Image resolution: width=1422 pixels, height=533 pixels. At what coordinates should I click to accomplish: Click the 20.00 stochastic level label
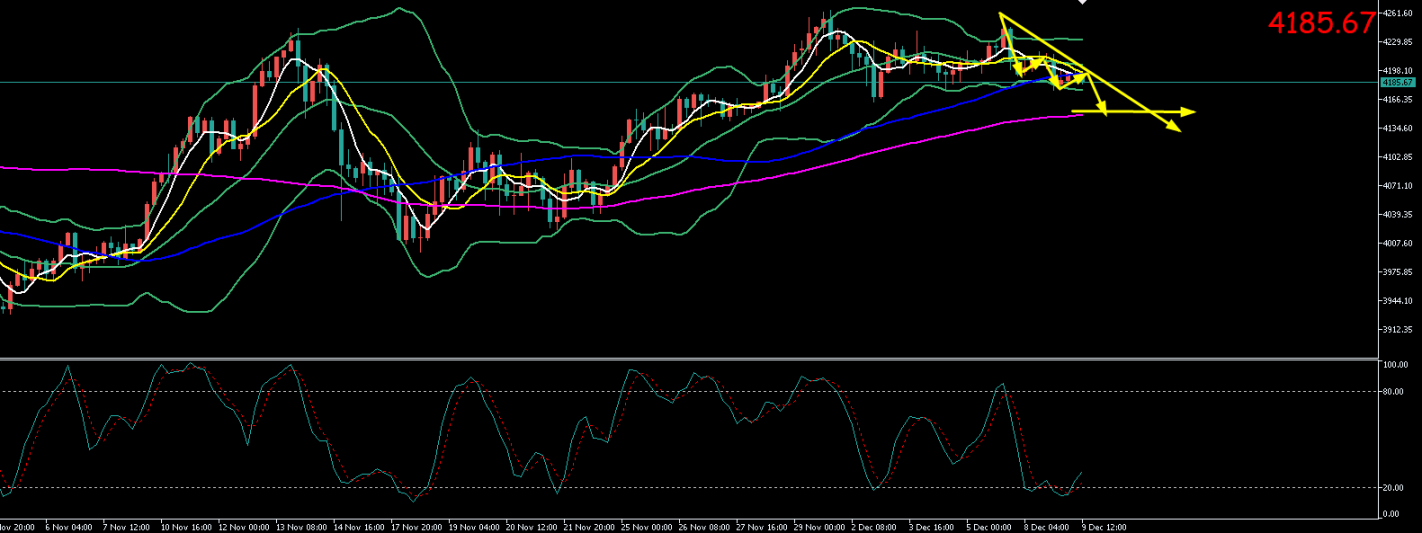click(1395, 488)
